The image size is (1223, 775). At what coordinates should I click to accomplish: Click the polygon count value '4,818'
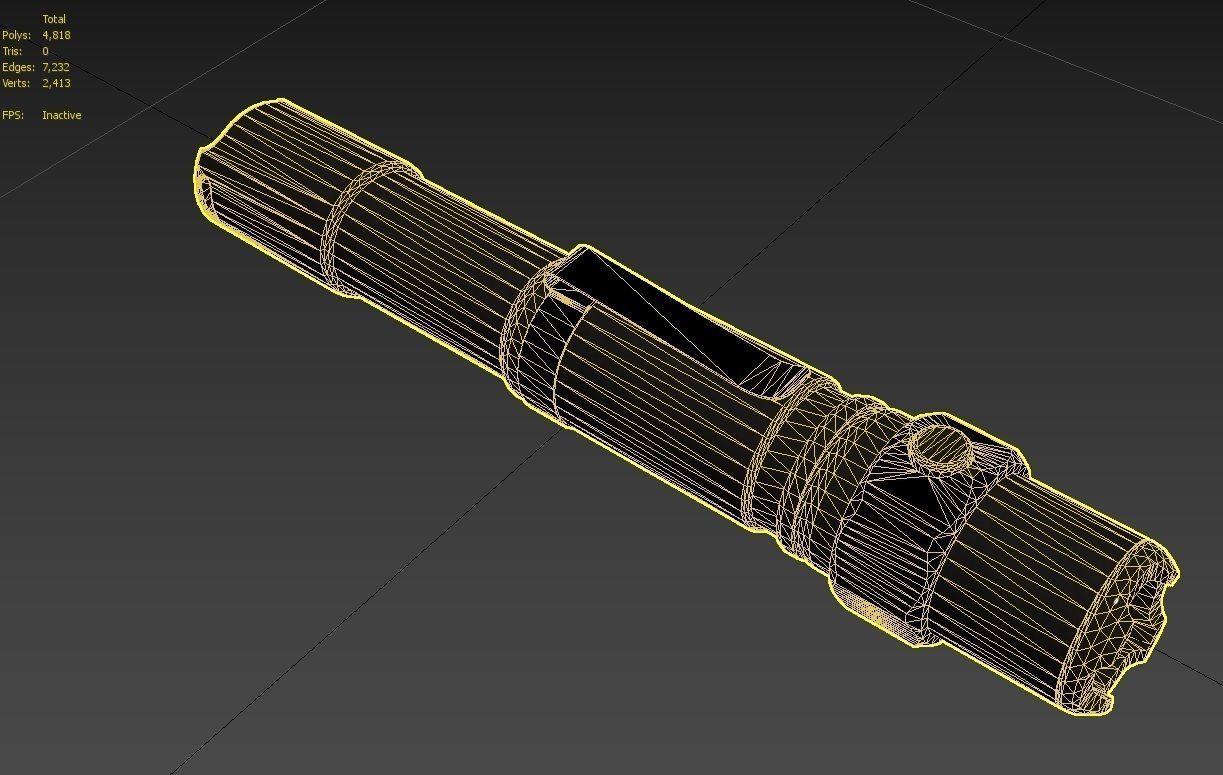(x=56, y=35)
